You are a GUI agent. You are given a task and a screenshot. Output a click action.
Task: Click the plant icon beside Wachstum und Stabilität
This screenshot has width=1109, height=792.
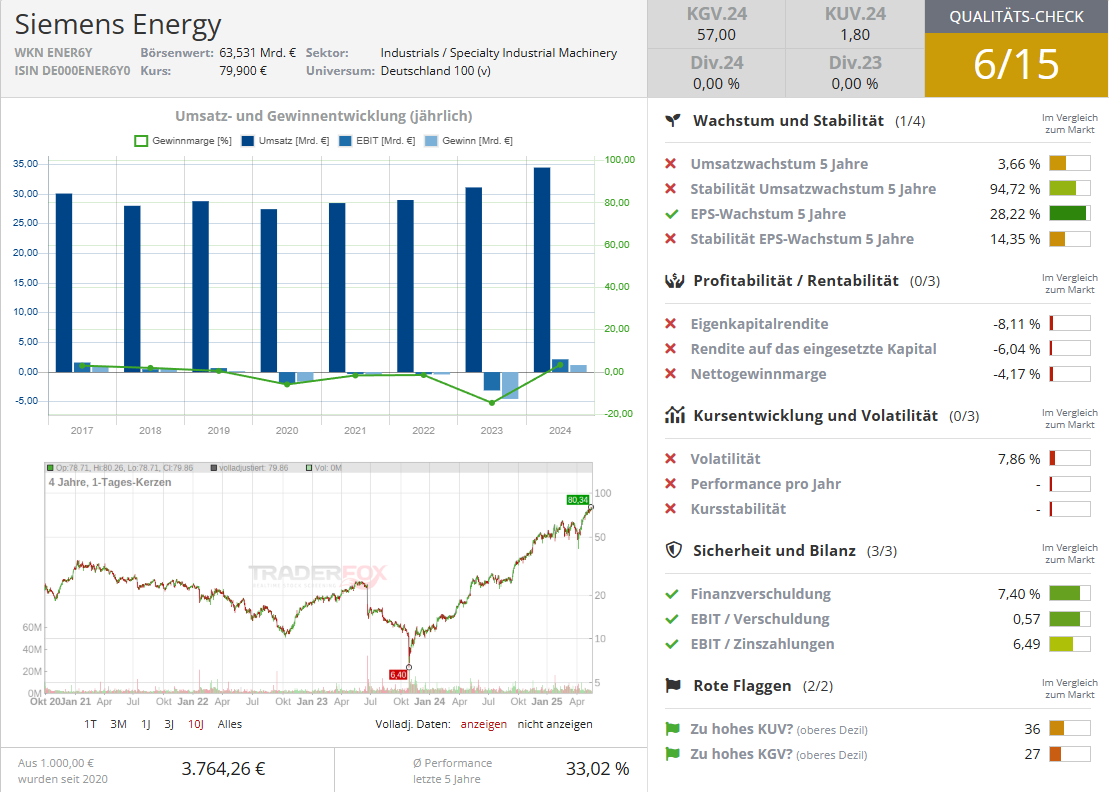click(x=673, y=121)
